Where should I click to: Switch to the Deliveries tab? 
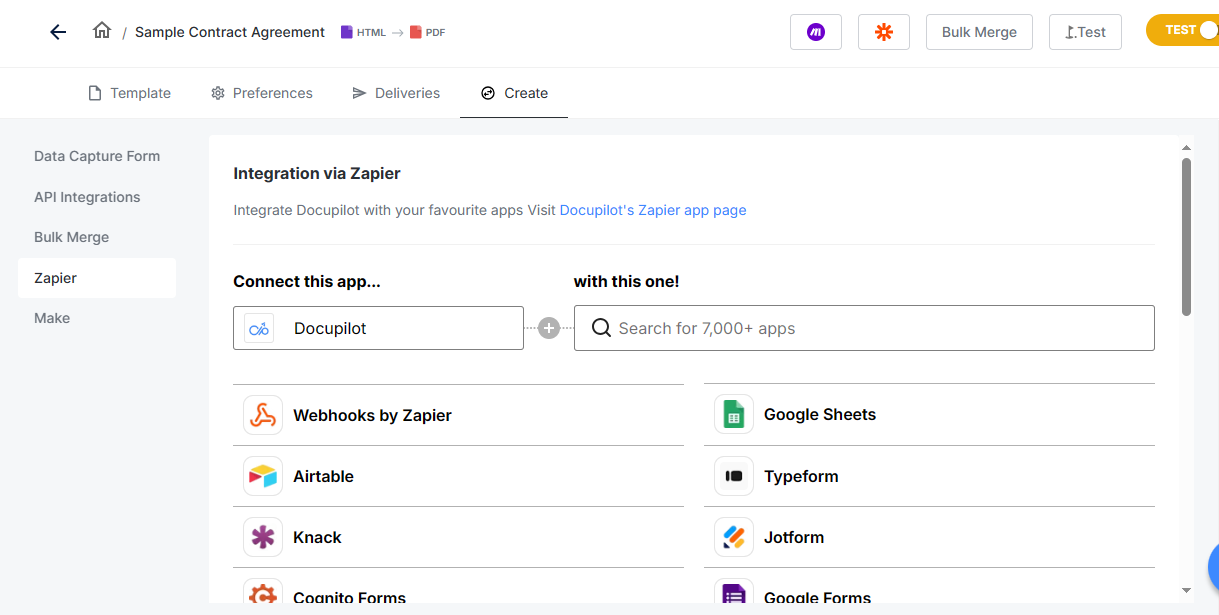[396, 93]
